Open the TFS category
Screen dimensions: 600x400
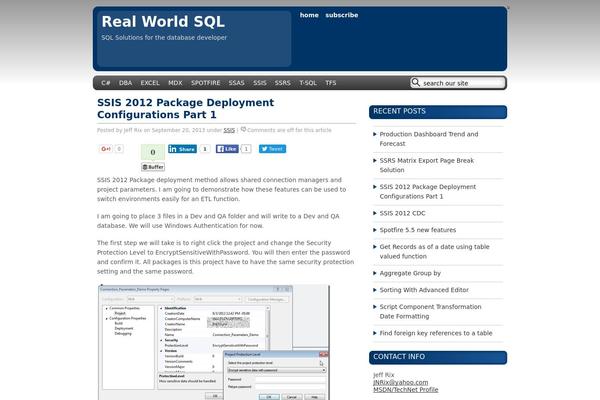point(331,83)
